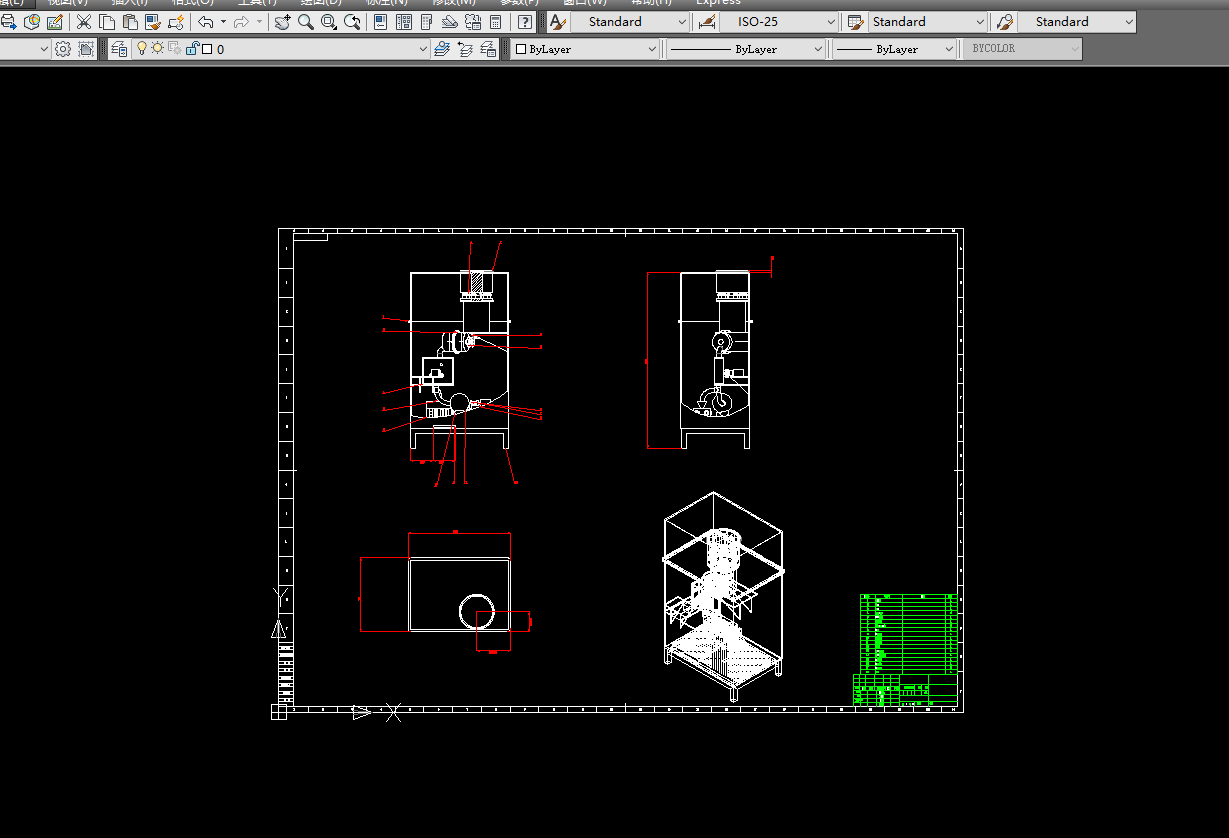Open the Layer Properties Manager

click(x=120, y=48)
